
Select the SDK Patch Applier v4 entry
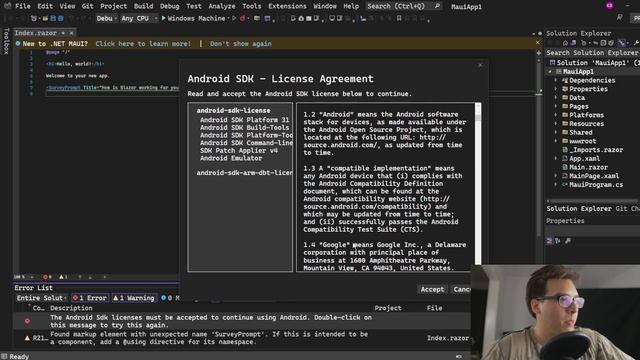click(239, 150)
